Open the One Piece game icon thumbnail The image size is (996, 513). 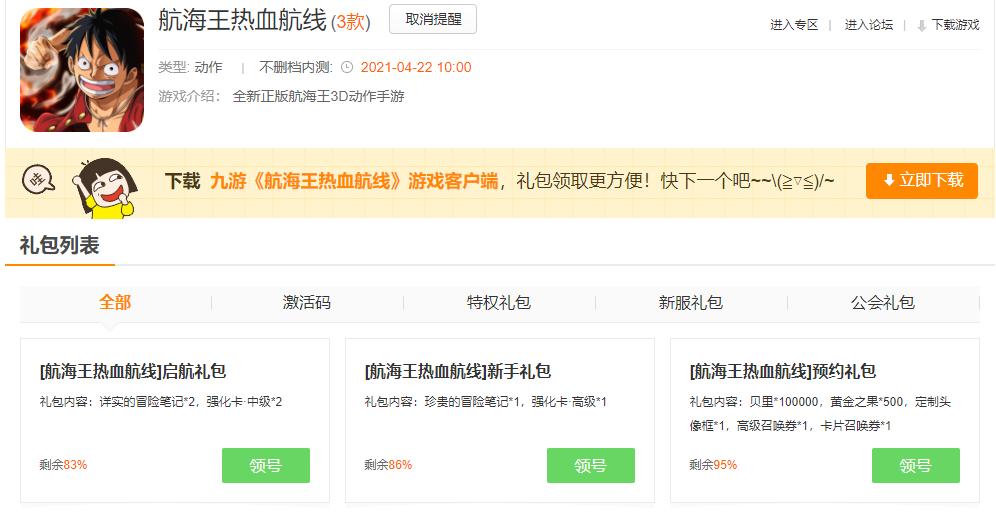click(x=82, y=70)
